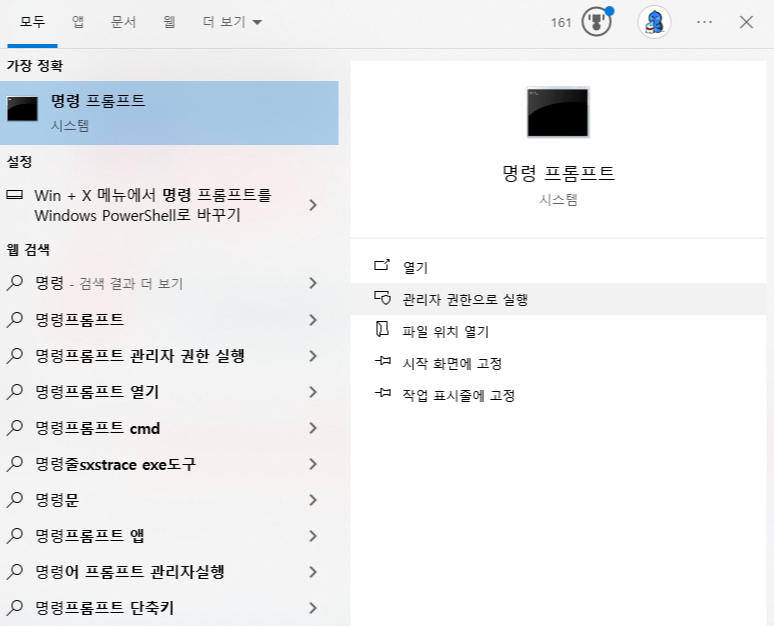Click the pin icon beside 시작 화면에 고정
Screen dimensions: 774x626
383,361
